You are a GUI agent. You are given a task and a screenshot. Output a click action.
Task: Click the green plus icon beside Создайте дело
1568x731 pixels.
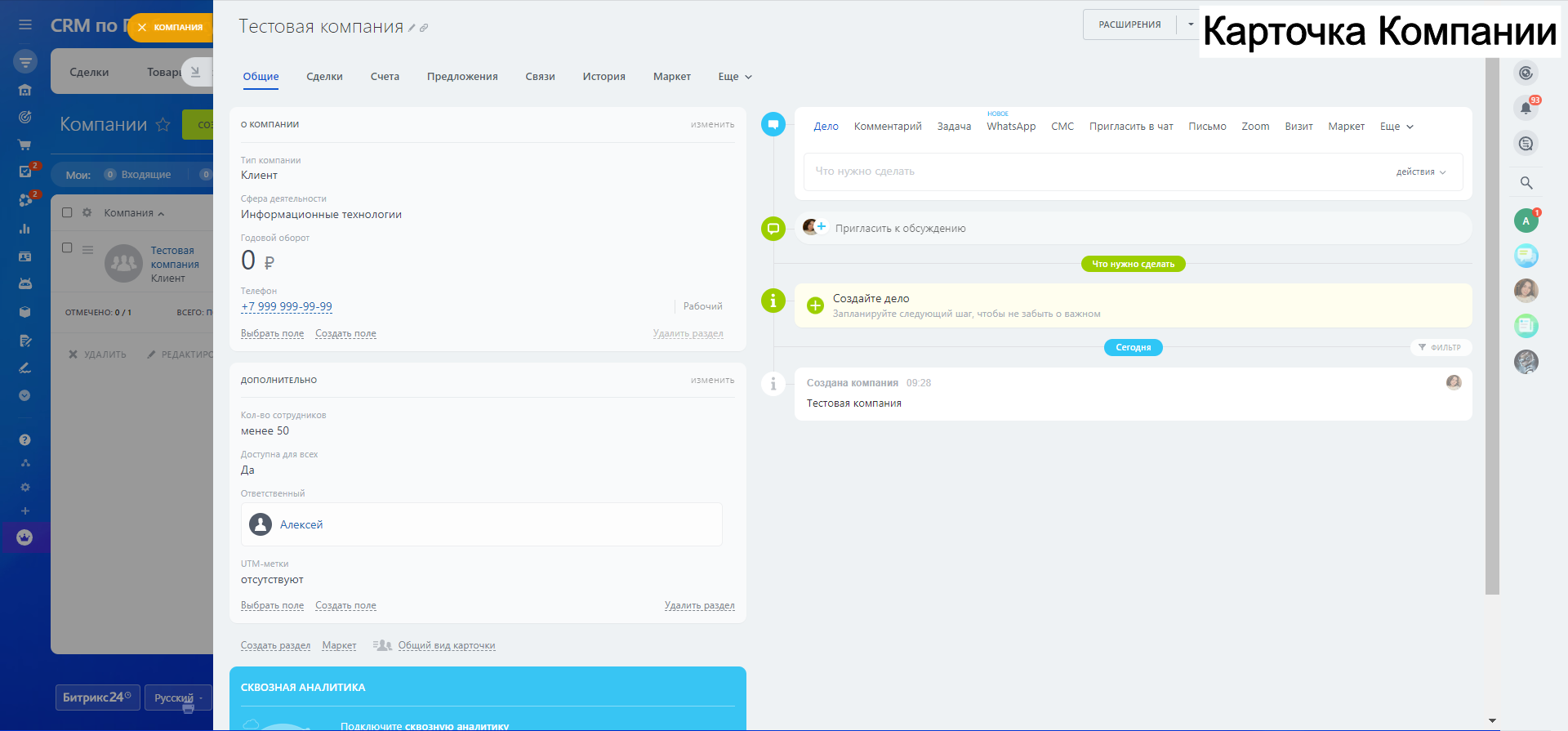[815, 305]
